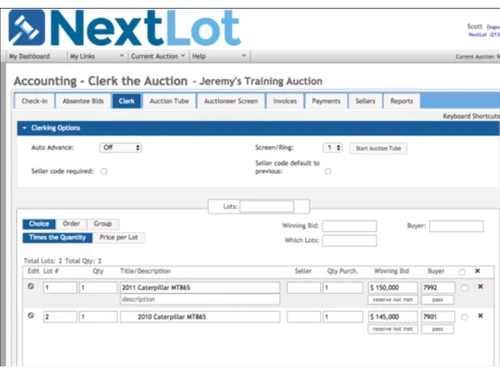Select the Group mode button

point(103,224)
